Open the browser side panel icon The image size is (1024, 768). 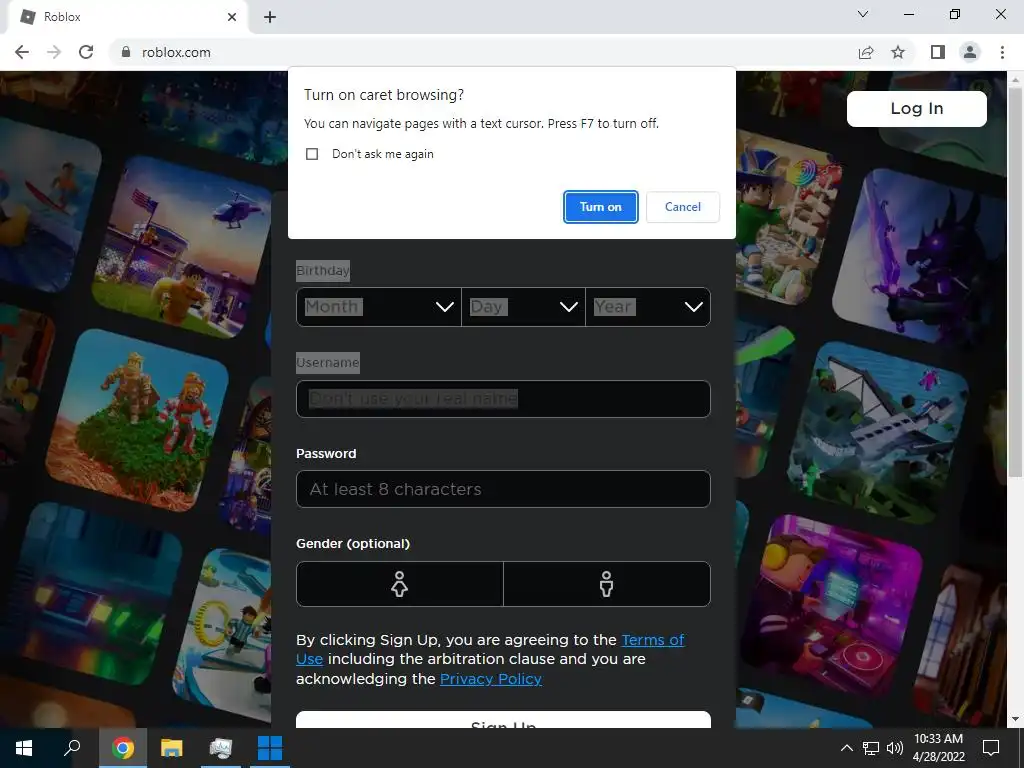[938, 52]
